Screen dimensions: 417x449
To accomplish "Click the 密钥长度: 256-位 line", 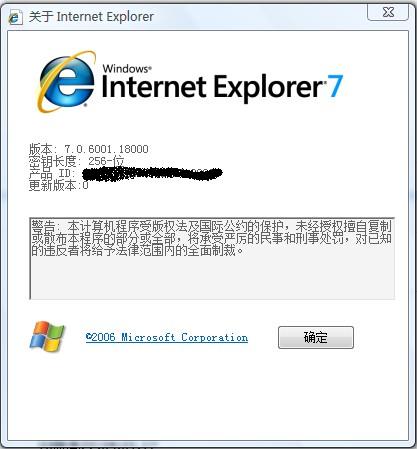I will point(77,161).
